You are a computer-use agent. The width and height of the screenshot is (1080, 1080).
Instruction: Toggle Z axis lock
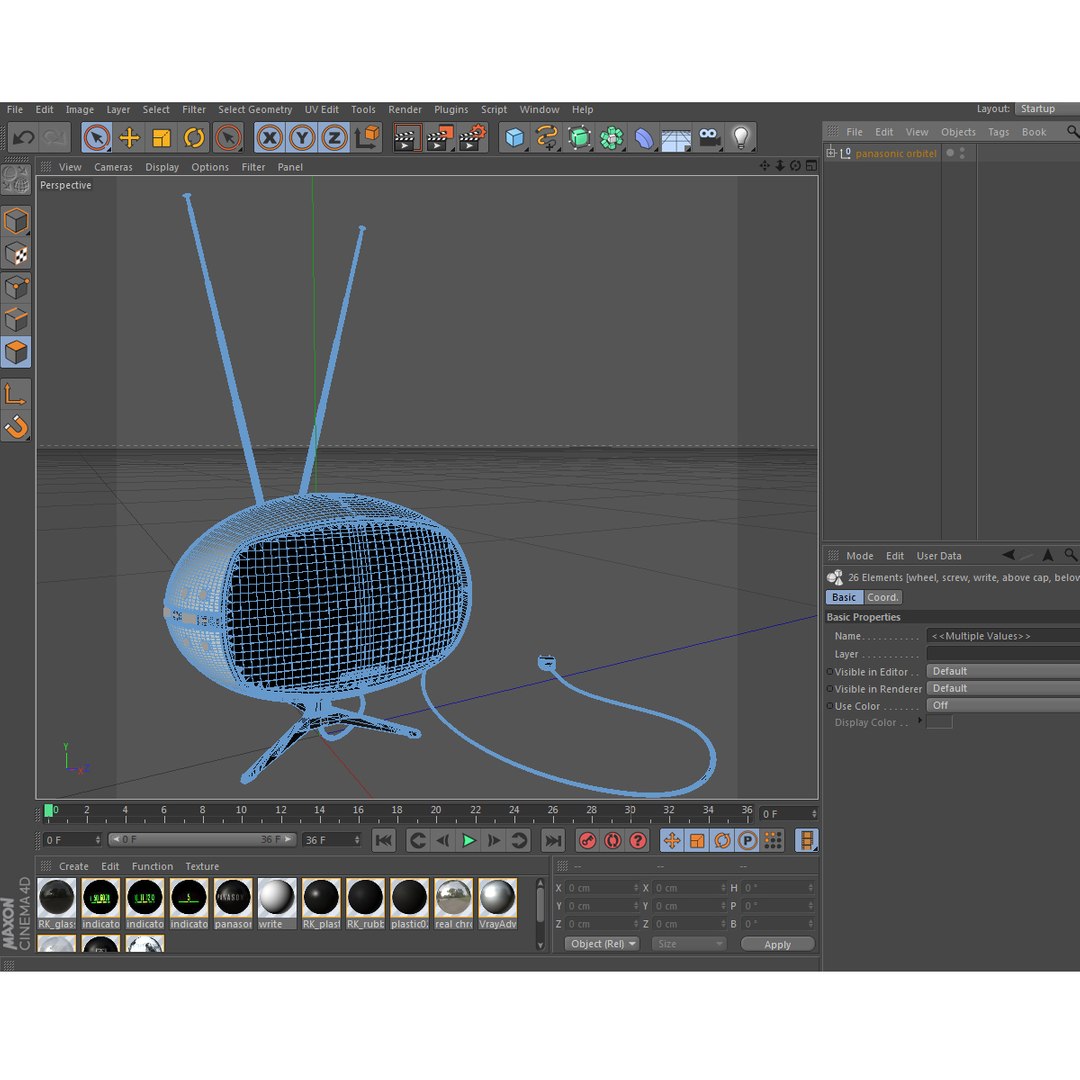coord(334,138)
